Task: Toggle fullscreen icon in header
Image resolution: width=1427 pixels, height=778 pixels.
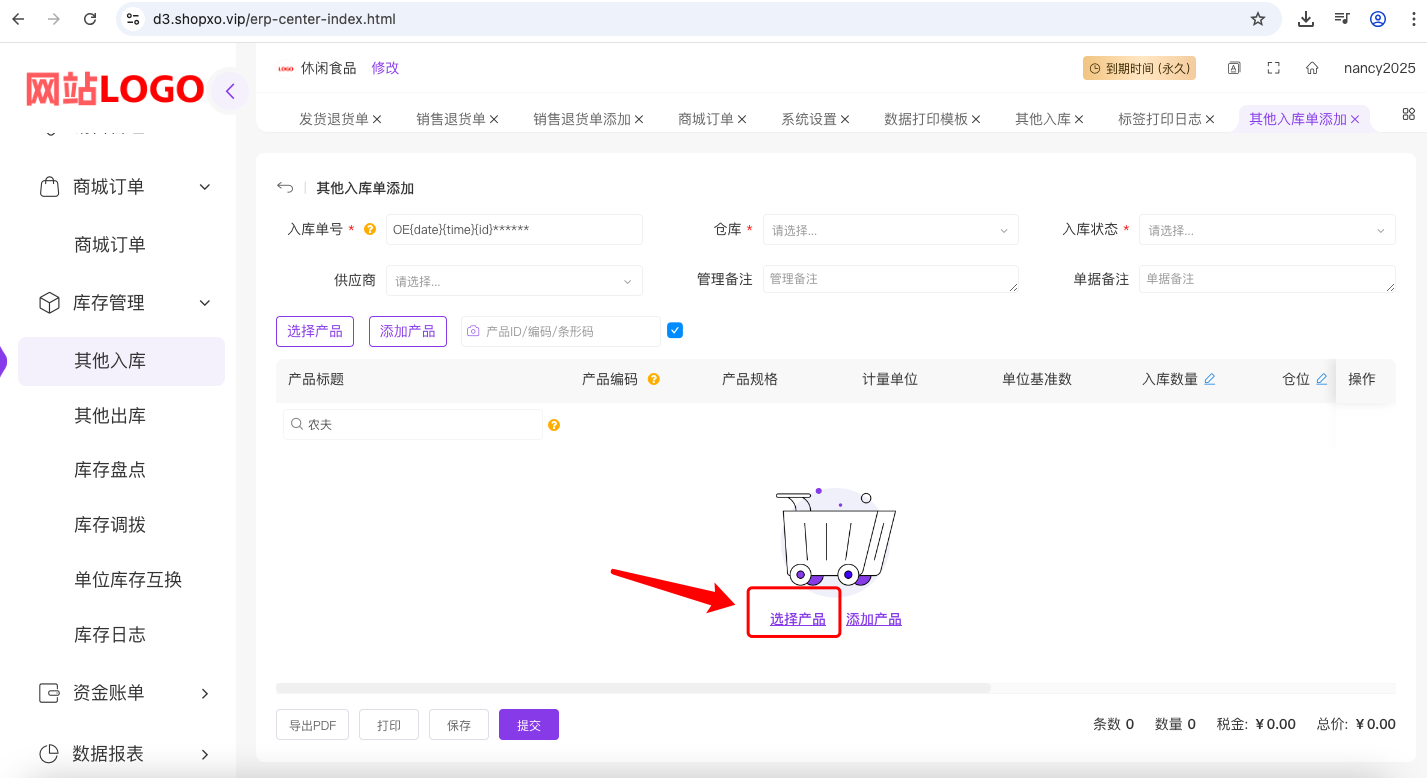Action: point(1273,68)
